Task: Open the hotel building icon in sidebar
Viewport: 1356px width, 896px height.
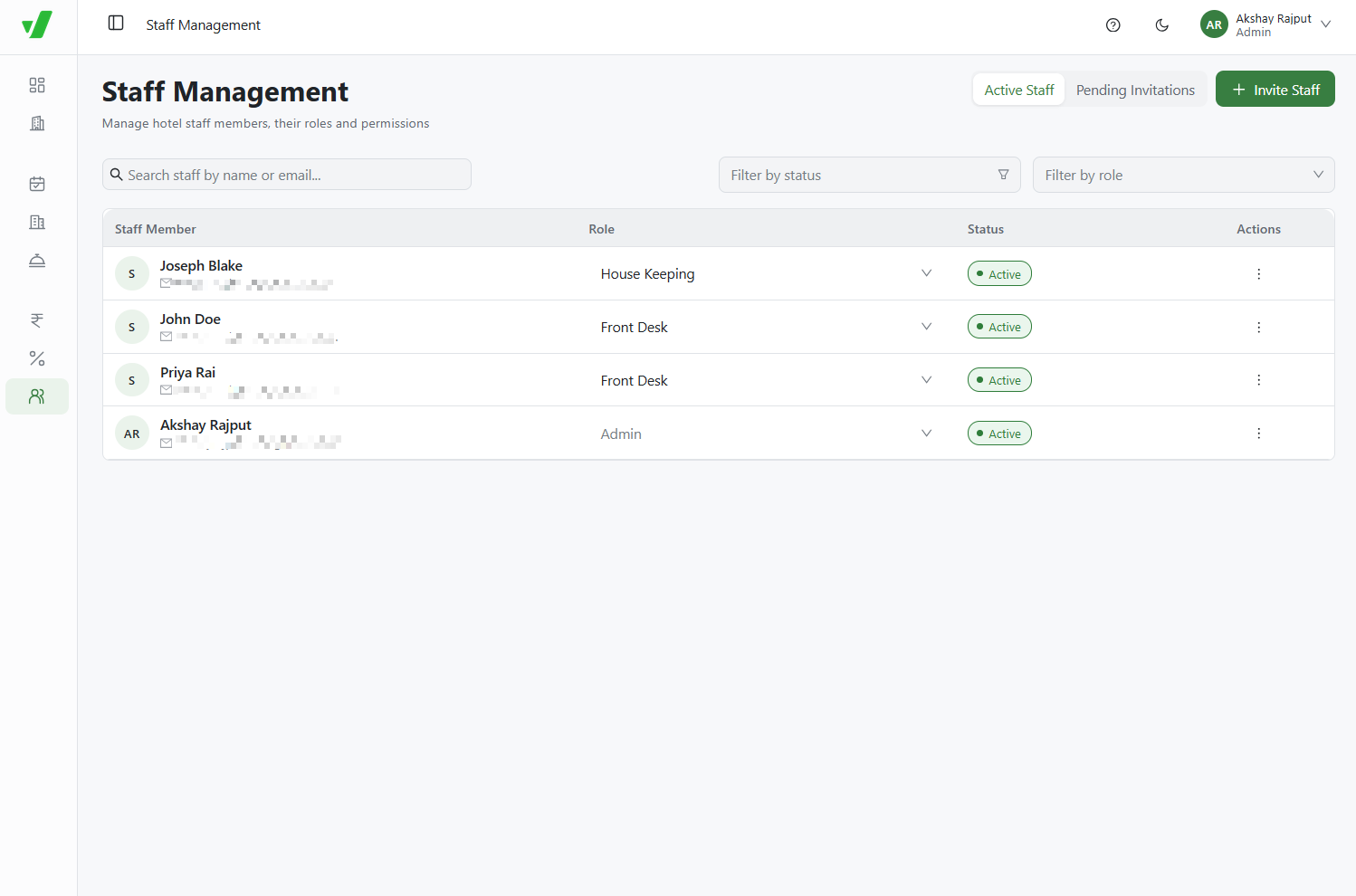Action: coord(37,123)
